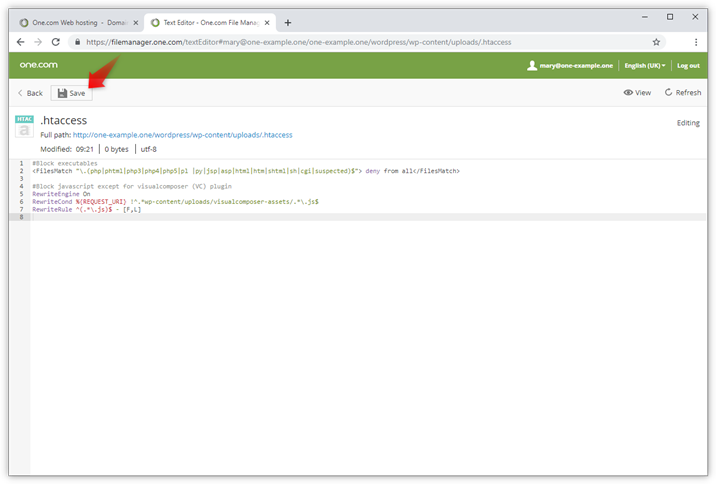The image size is (716, 484).
Task: Open the Chrome three-dot menu
Action: click(696, 42)
